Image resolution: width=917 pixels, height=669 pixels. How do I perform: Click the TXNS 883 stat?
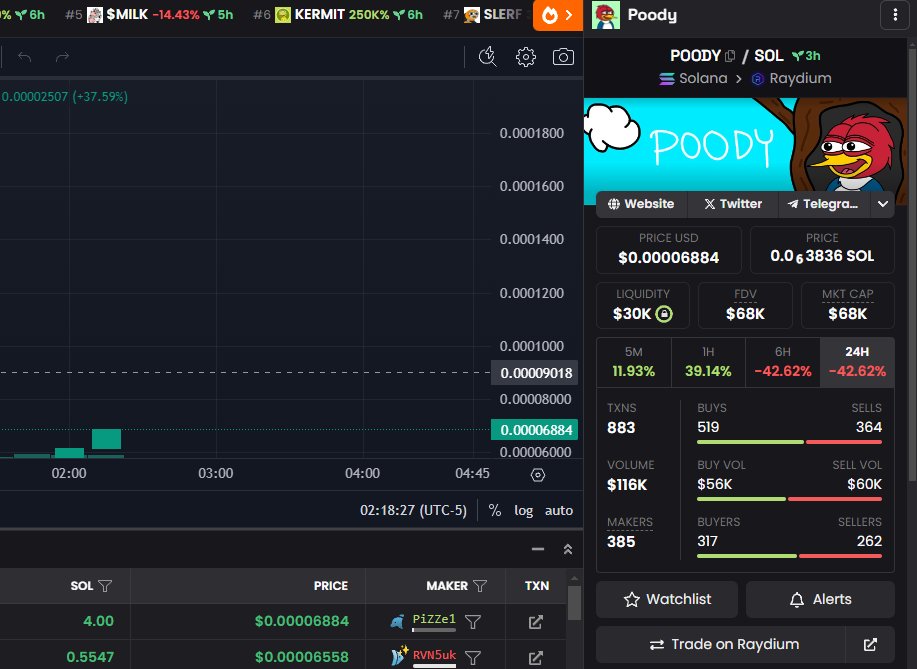tap(621, 418)
